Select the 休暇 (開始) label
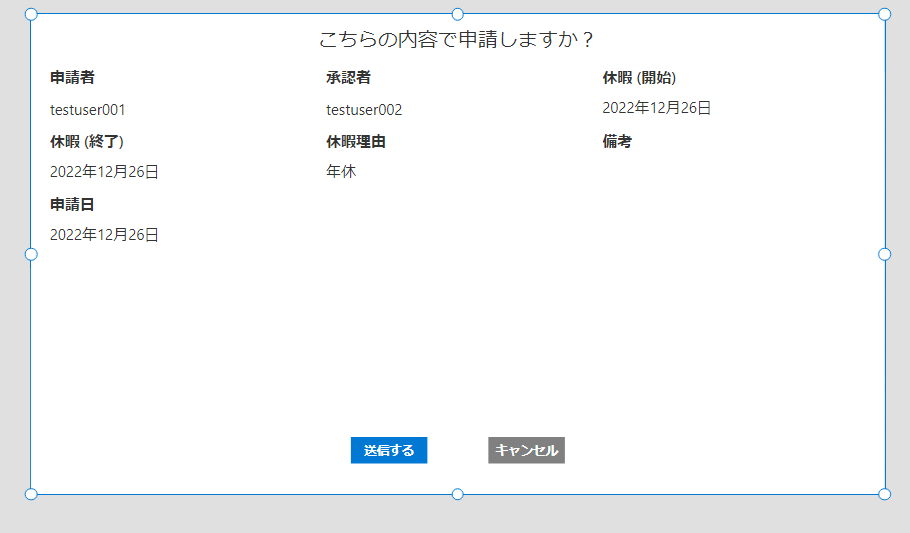Viewport: 910px width, 533px height. [x=639, y=77]
